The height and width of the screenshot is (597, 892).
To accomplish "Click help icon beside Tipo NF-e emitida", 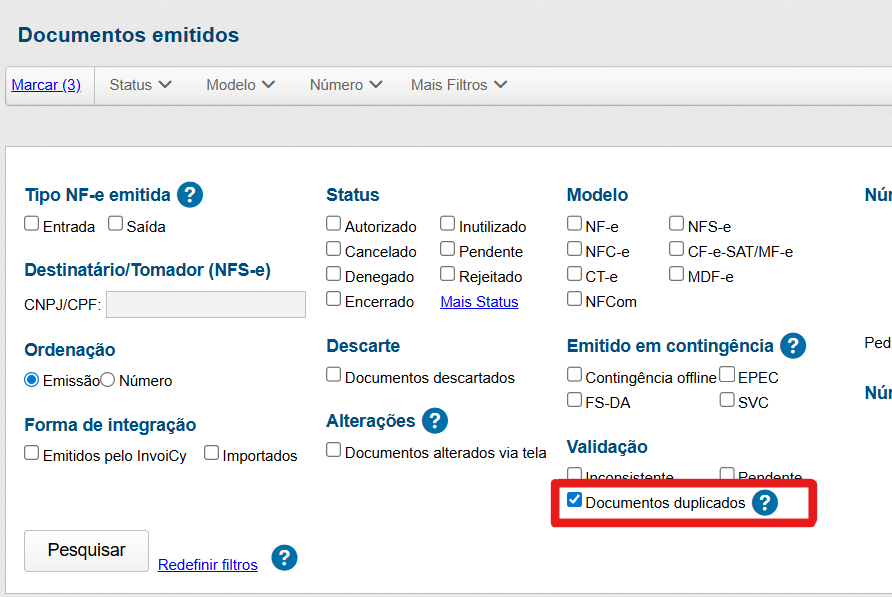I will pyautogui.click(x=189, y=194).
